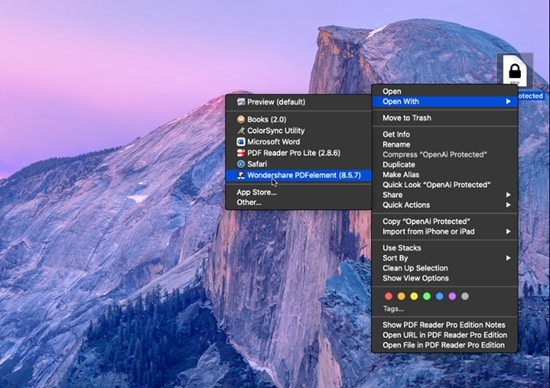Screen dimensions: 550x388
Task: Open with Books (2.0)
Action: pyautogui.click(x=298, y=120)
